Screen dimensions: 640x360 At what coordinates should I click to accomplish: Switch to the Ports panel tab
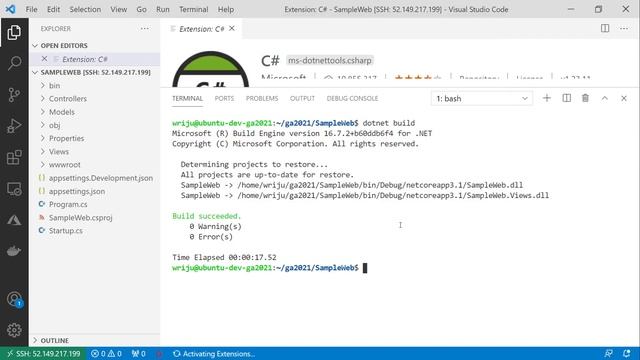224,98
